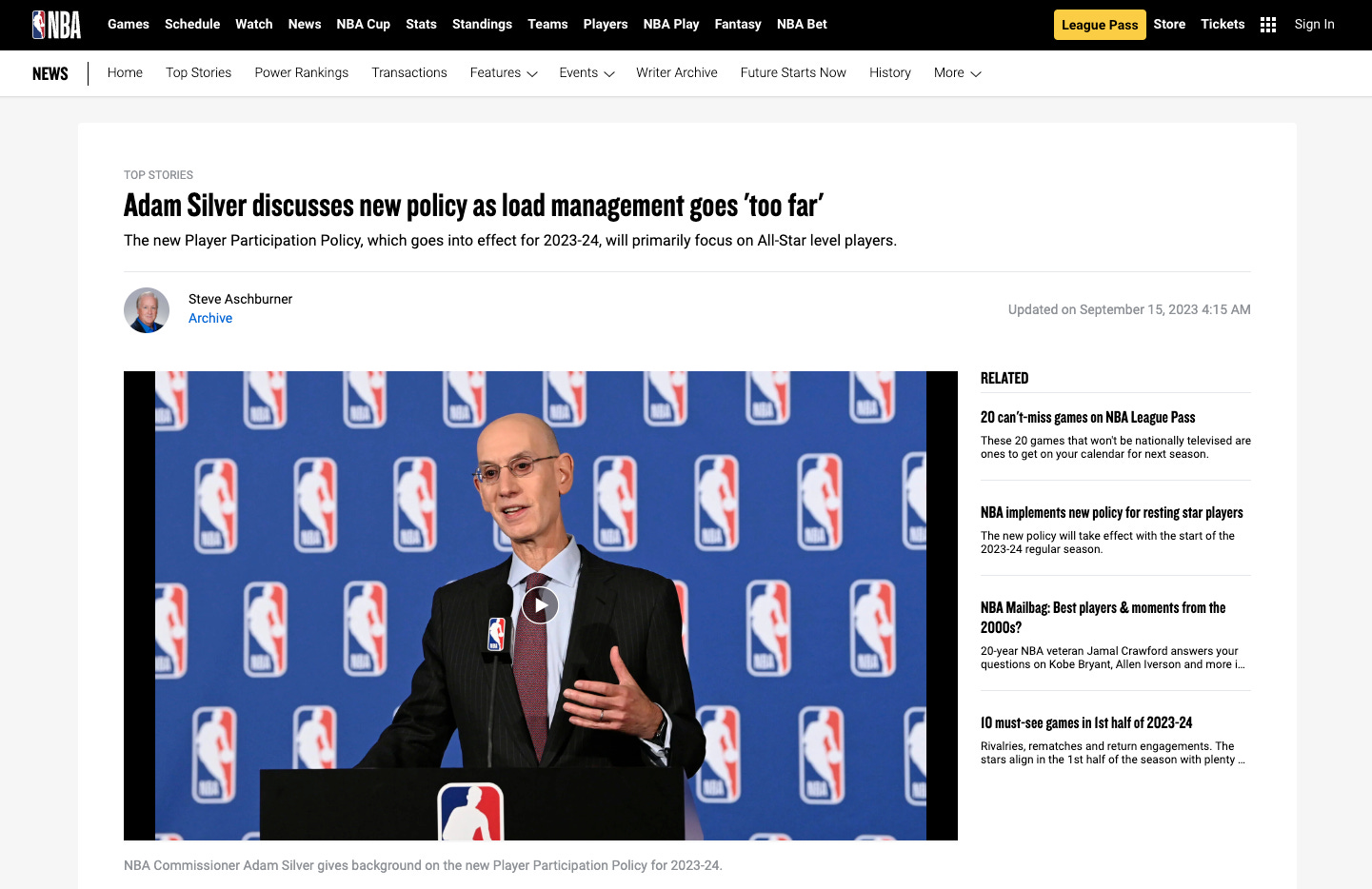1372x889 pixels.
Task: Click the NBA logo in the header
Action: click(56, 25)
